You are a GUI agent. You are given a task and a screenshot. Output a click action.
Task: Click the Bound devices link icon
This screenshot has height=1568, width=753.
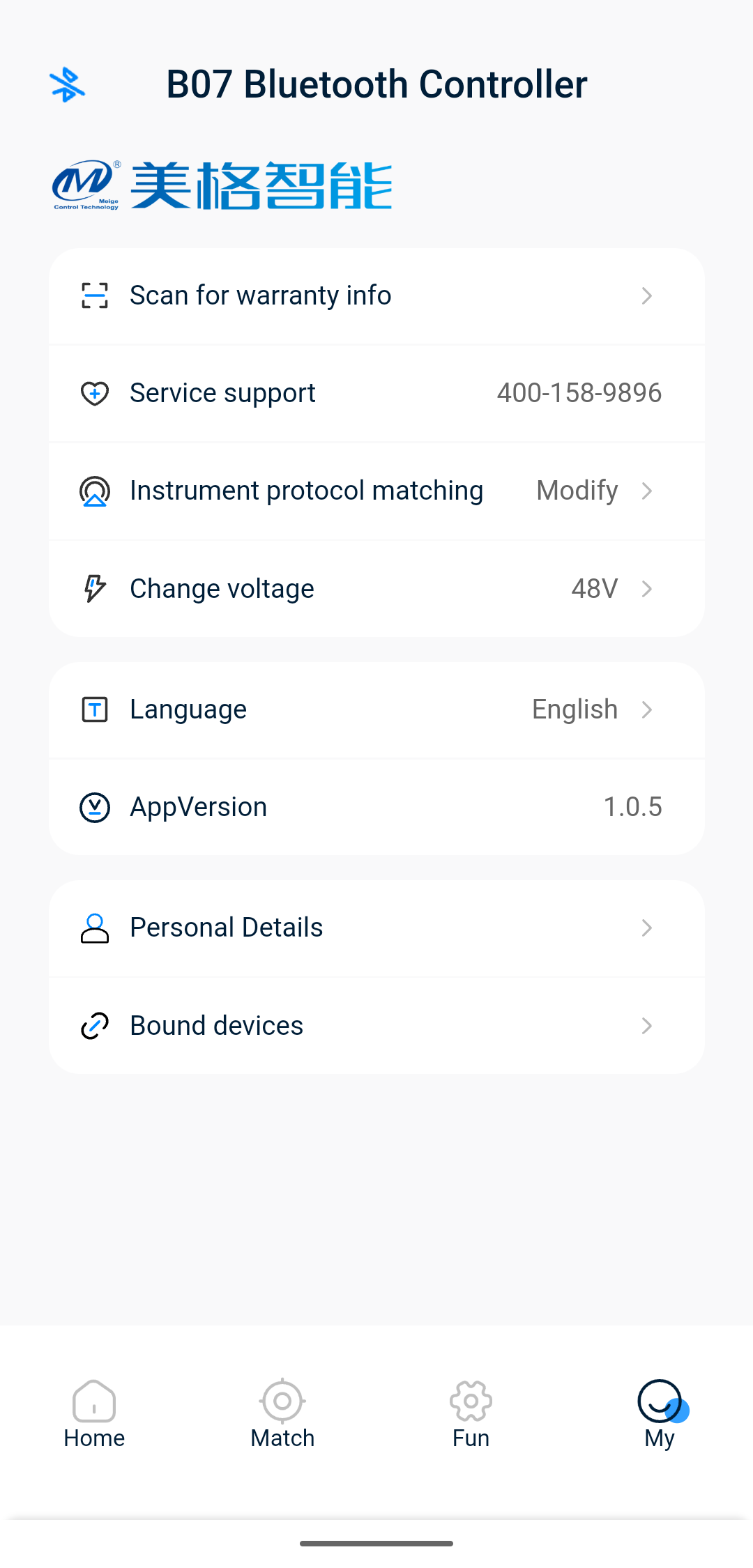coord(95,1026)
